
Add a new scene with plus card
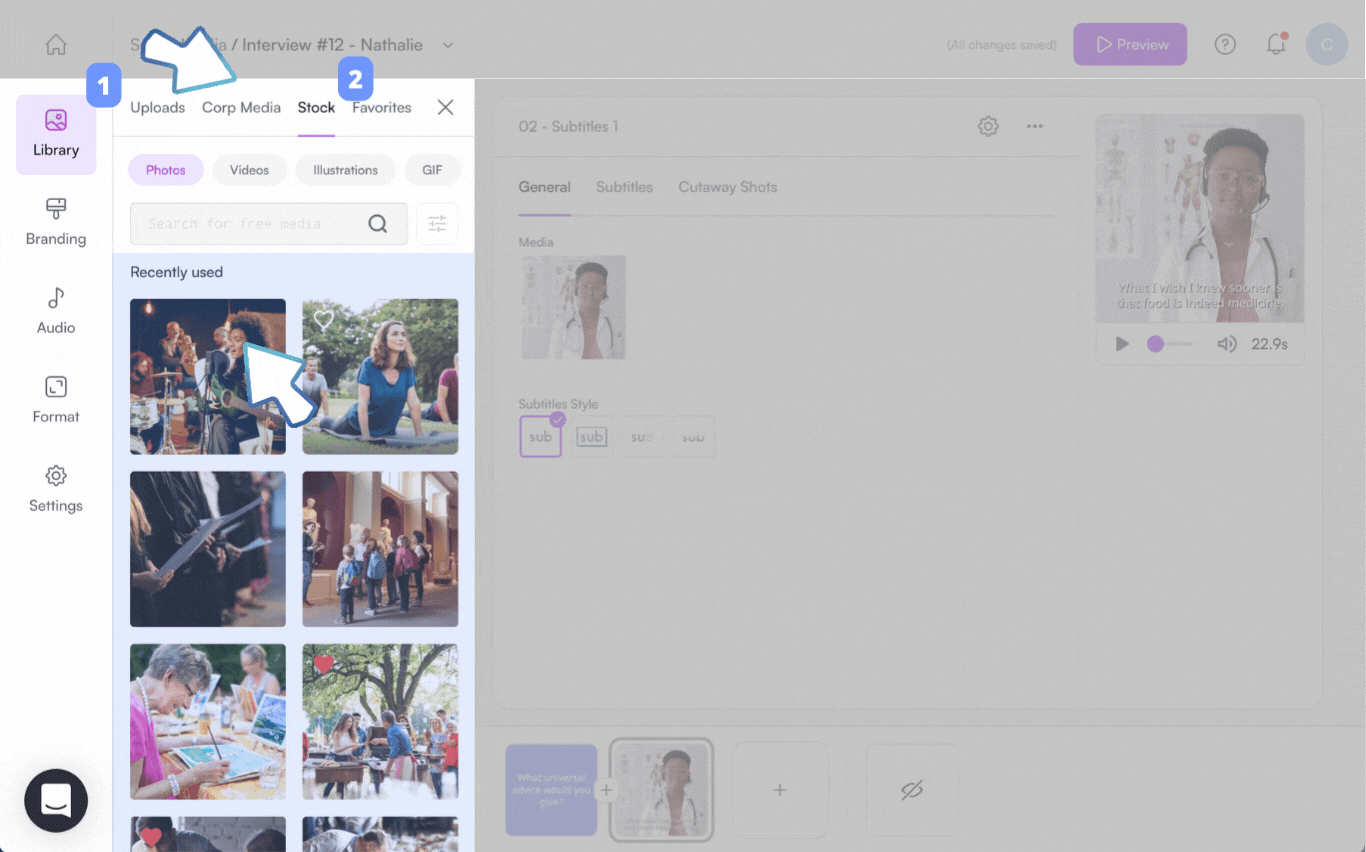click(780, 790)
